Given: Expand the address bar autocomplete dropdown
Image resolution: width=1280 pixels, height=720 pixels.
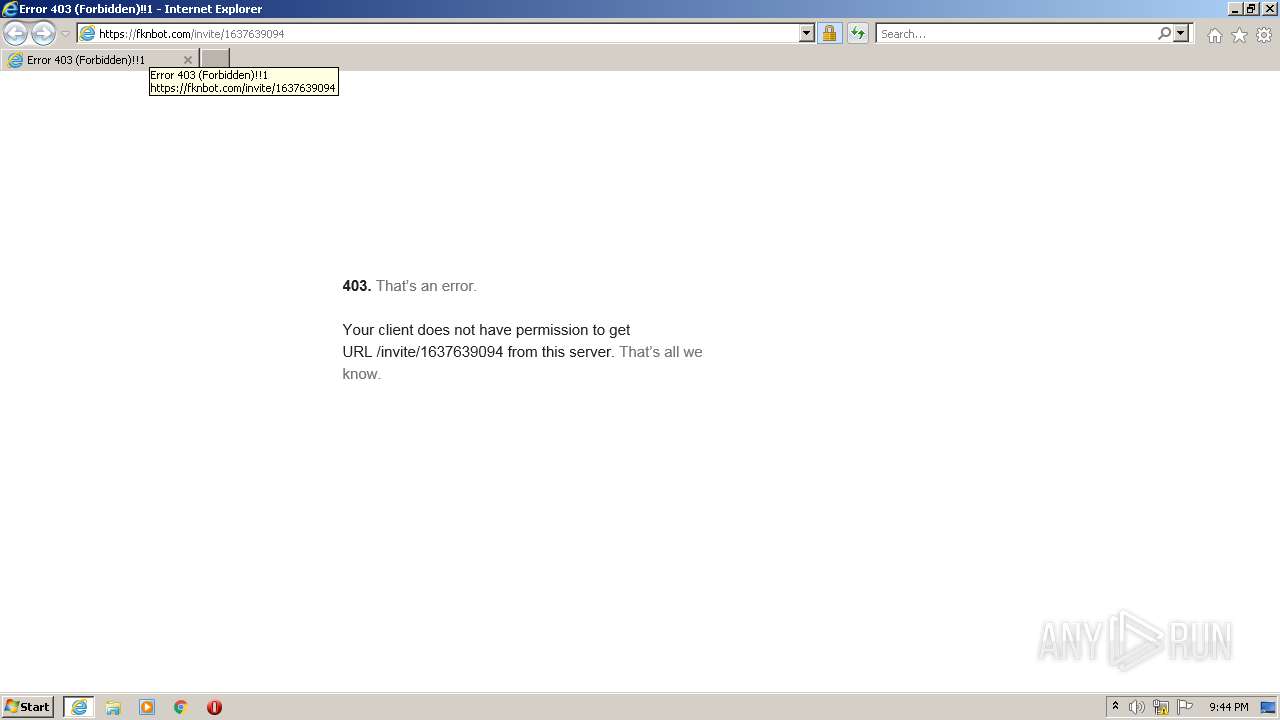Looking at the screenshot, I should [x=807, y=33].
